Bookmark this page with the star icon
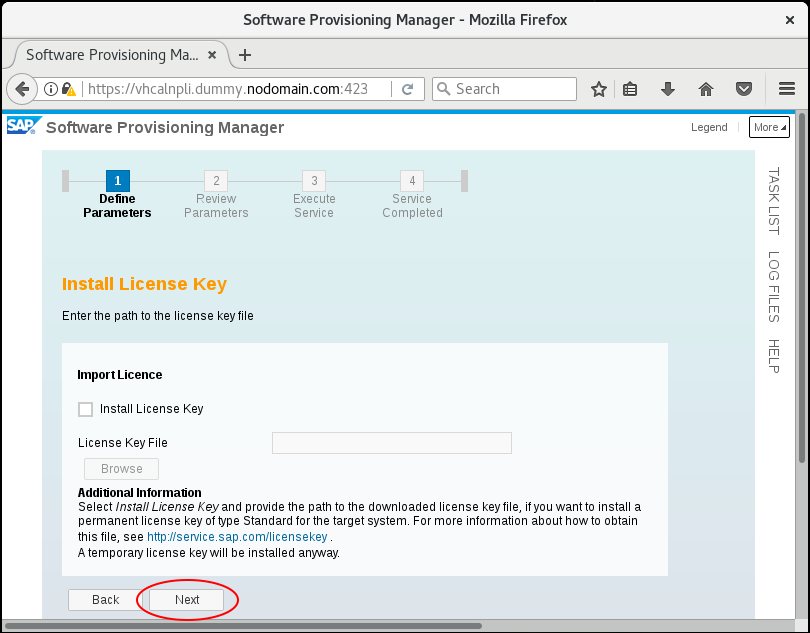 599,89
